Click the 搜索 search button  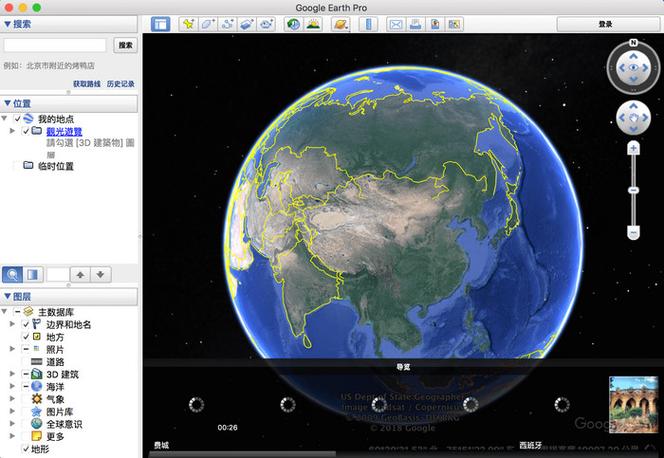click(125, 45)
